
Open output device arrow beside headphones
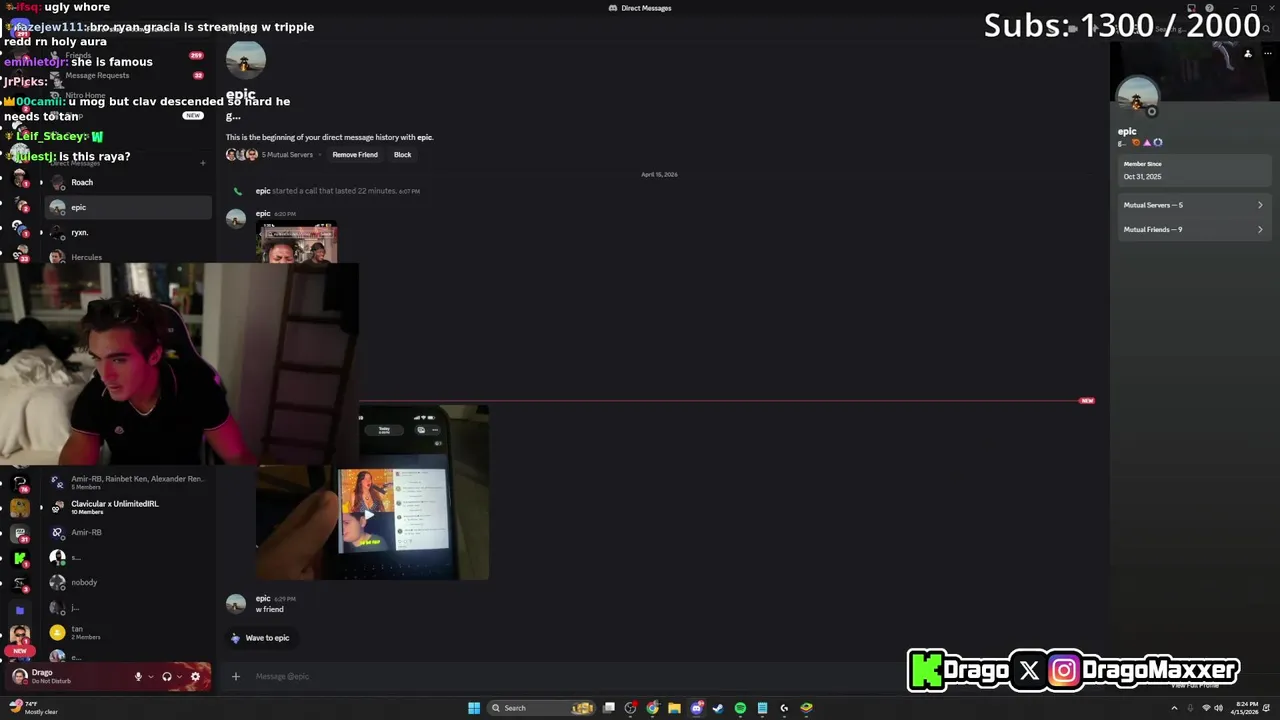[x=179, y=677]
